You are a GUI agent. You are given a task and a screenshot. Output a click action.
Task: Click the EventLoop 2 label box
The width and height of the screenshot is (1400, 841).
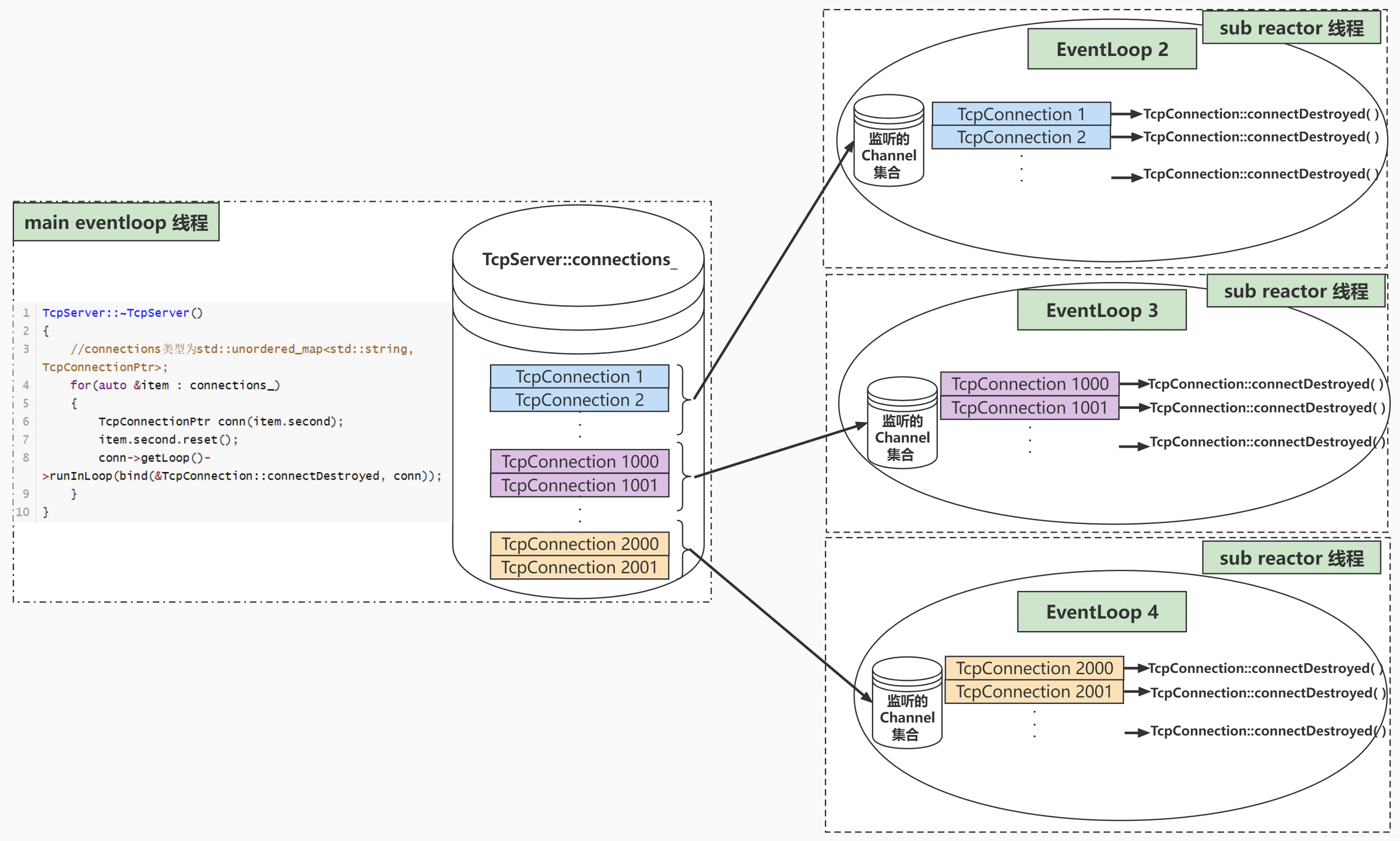[1112, 49]
